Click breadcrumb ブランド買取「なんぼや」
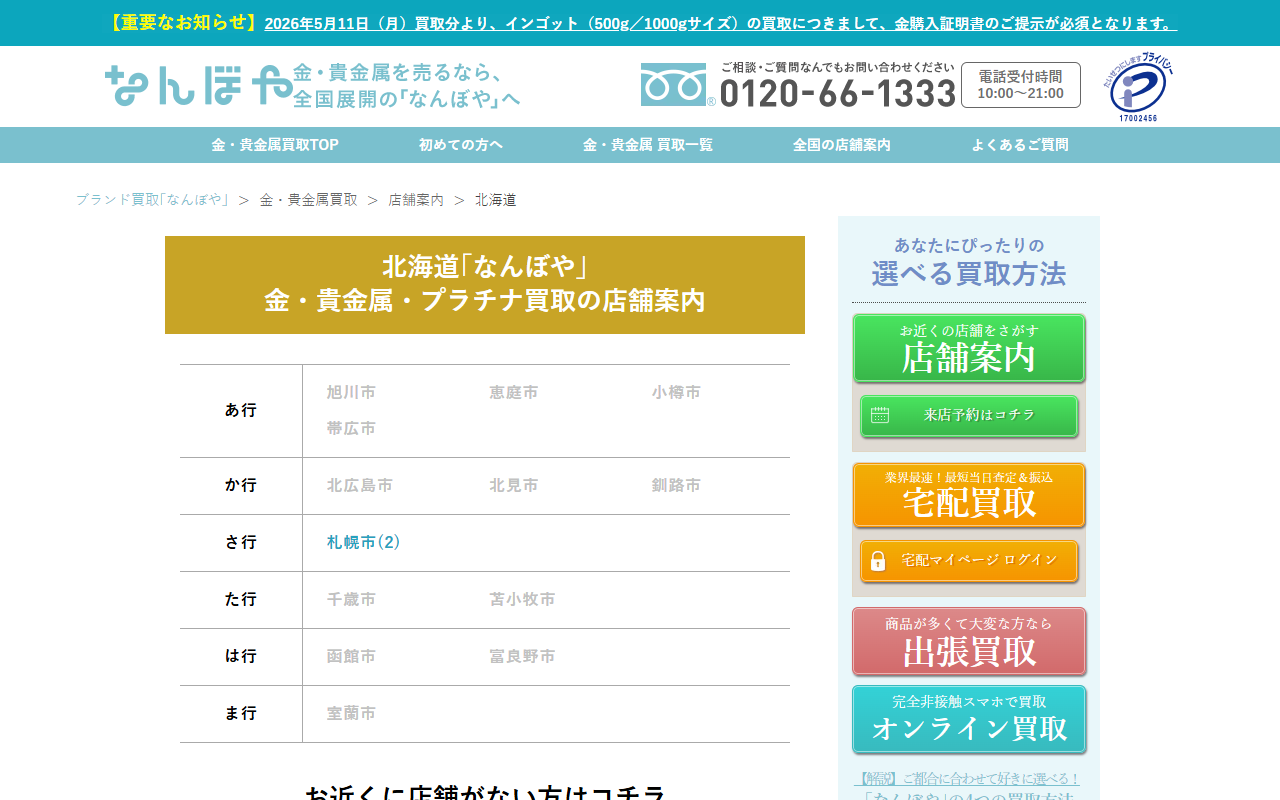This screenshot has height=800, width=1280. pyautogui.click(x=153, y=200)
